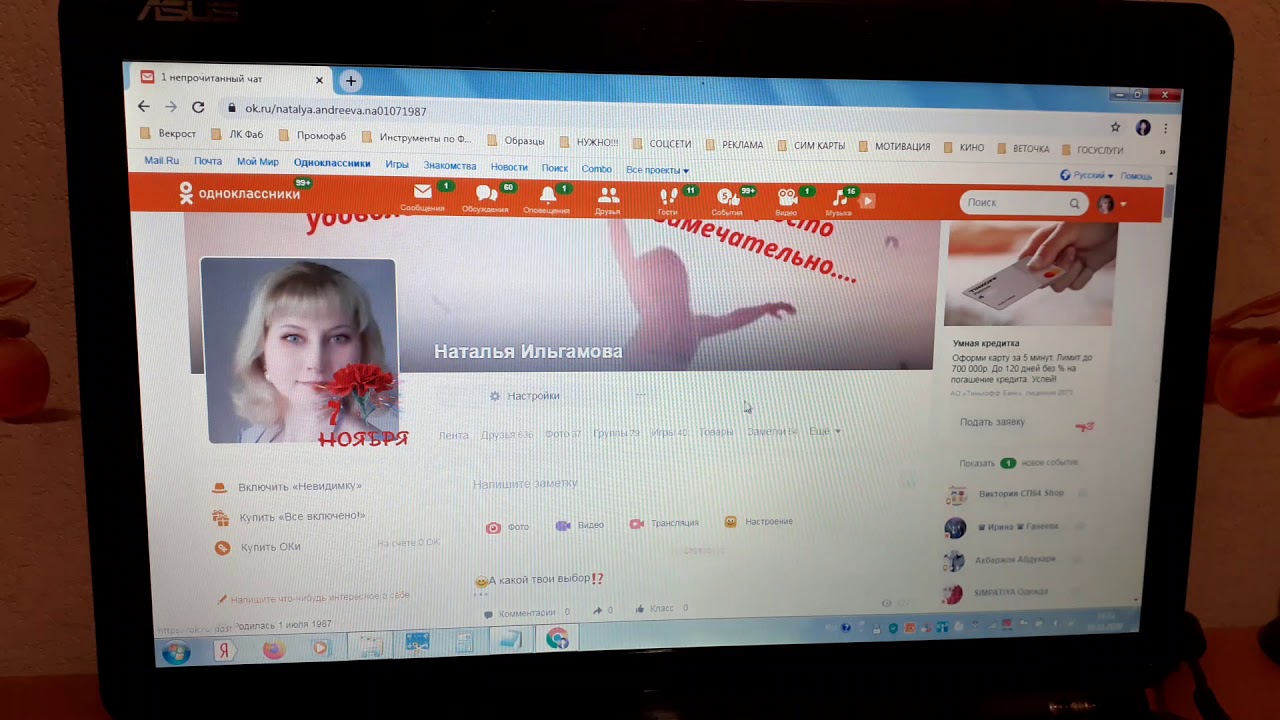1280x720 pixels.
Task: Open the СИМ КАРТЫ bookmark folder
Action: (x=811, y=146)
